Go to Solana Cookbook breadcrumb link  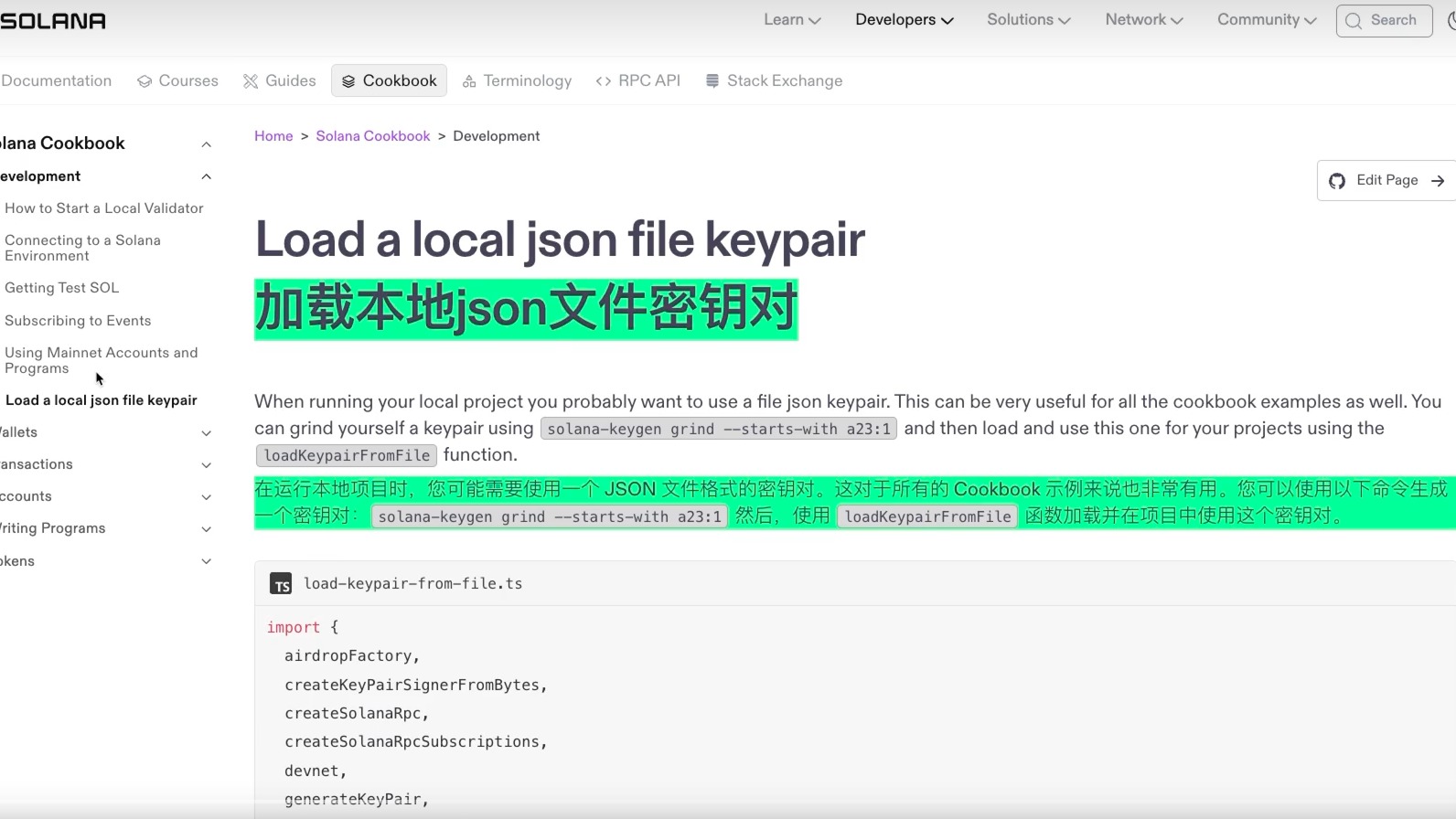[373, 136]
